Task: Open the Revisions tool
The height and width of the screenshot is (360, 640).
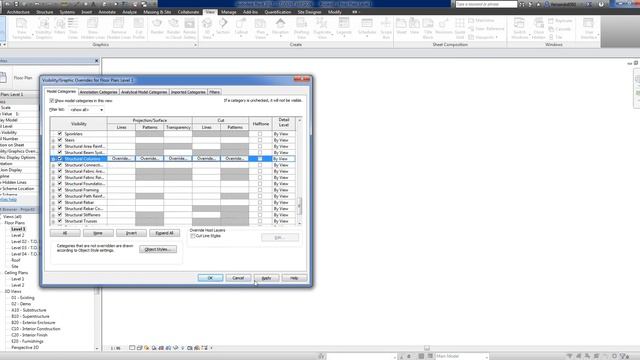Action: (444, 27)
